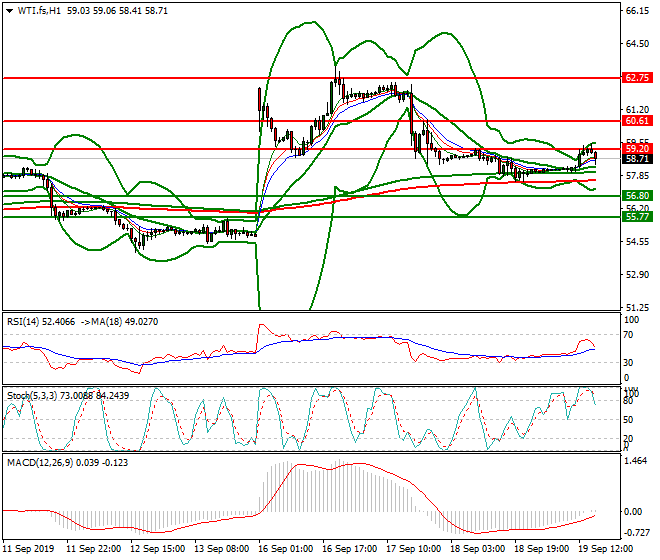Screen dimensions: 660x560
Task: Select the 60.61 red price level label
Action: pyautogui.click(x=637, y=121)
